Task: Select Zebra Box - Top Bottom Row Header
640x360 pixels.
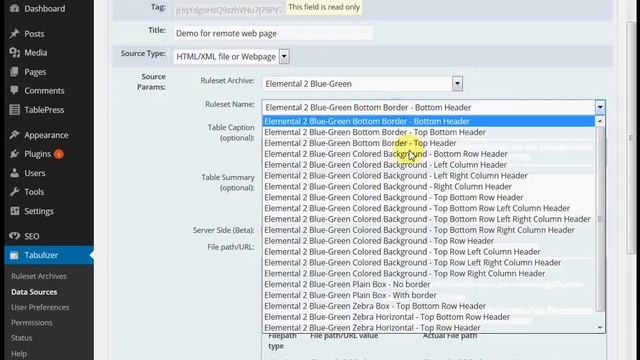Action: pos(429,306)
